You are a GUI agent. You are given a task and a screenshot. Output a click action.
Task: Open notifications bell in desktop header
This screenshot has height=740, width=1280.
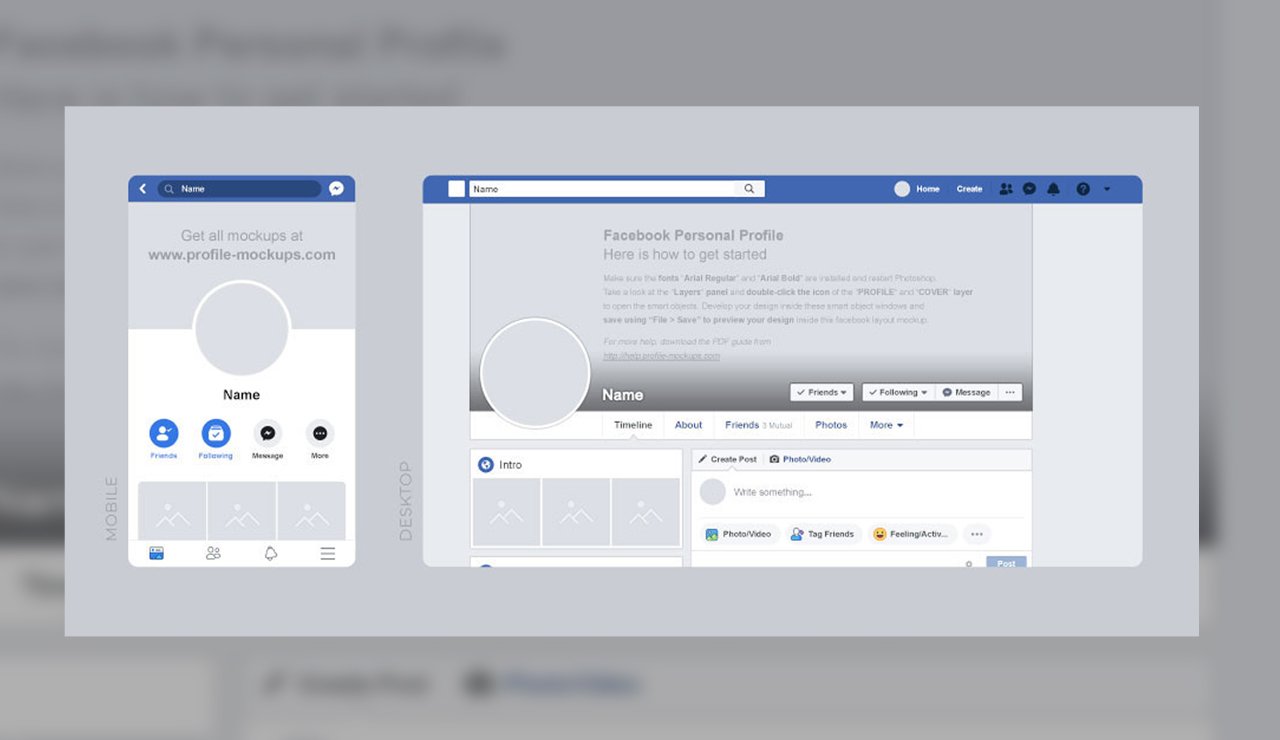tap(1053, 189)
